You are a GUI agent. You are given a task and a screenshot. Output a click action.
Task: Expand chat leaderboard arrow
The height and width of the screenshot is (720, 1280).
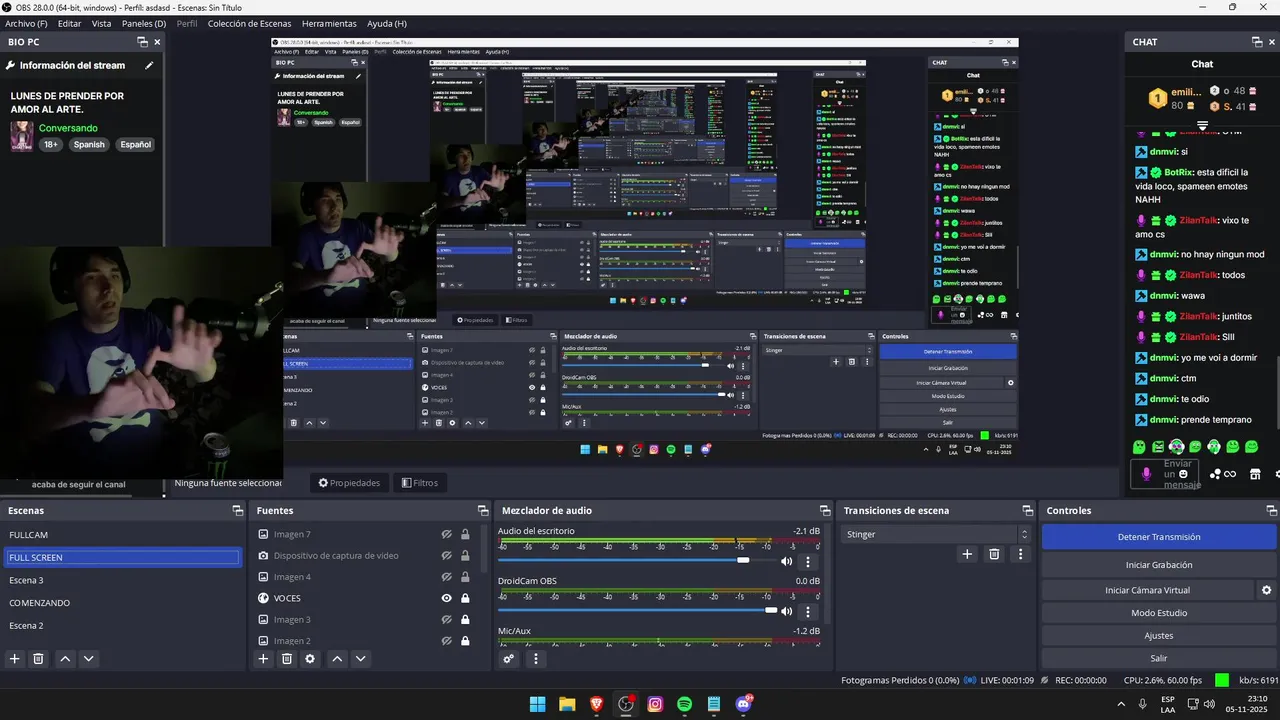coord(1202,126)
